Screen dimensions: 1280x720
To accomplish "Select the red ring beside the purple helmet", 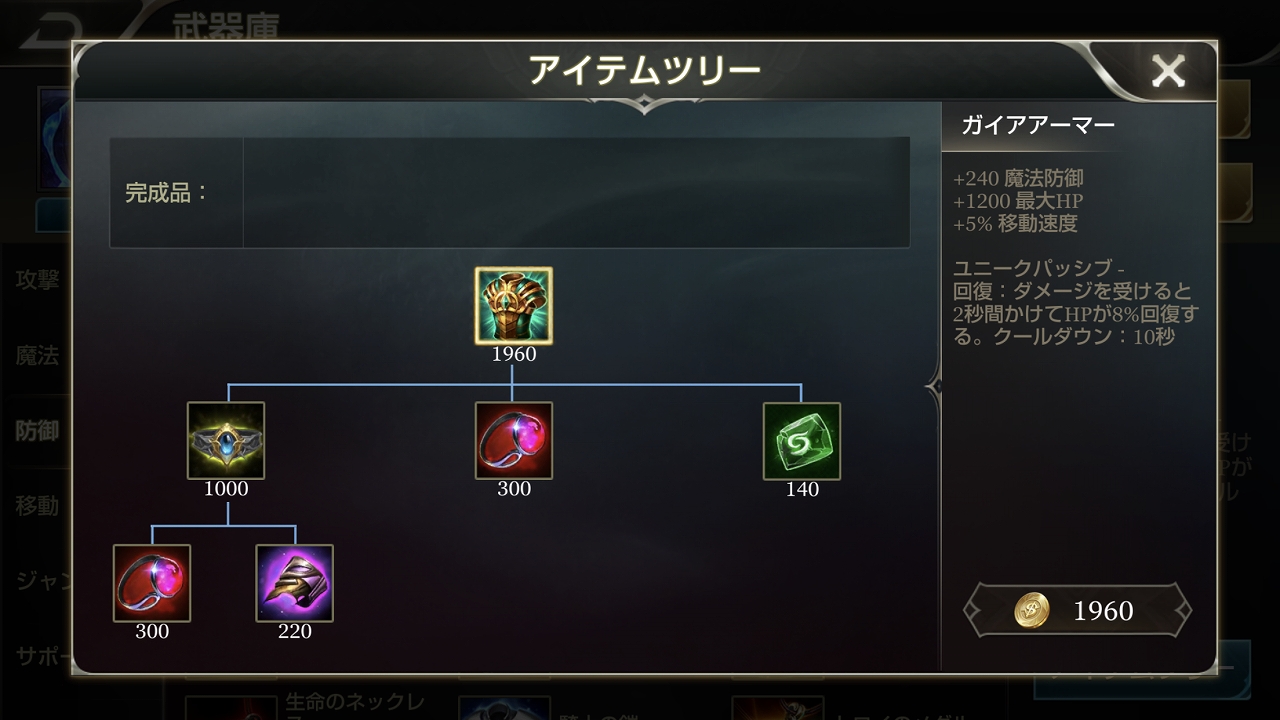I will (152, 583).
